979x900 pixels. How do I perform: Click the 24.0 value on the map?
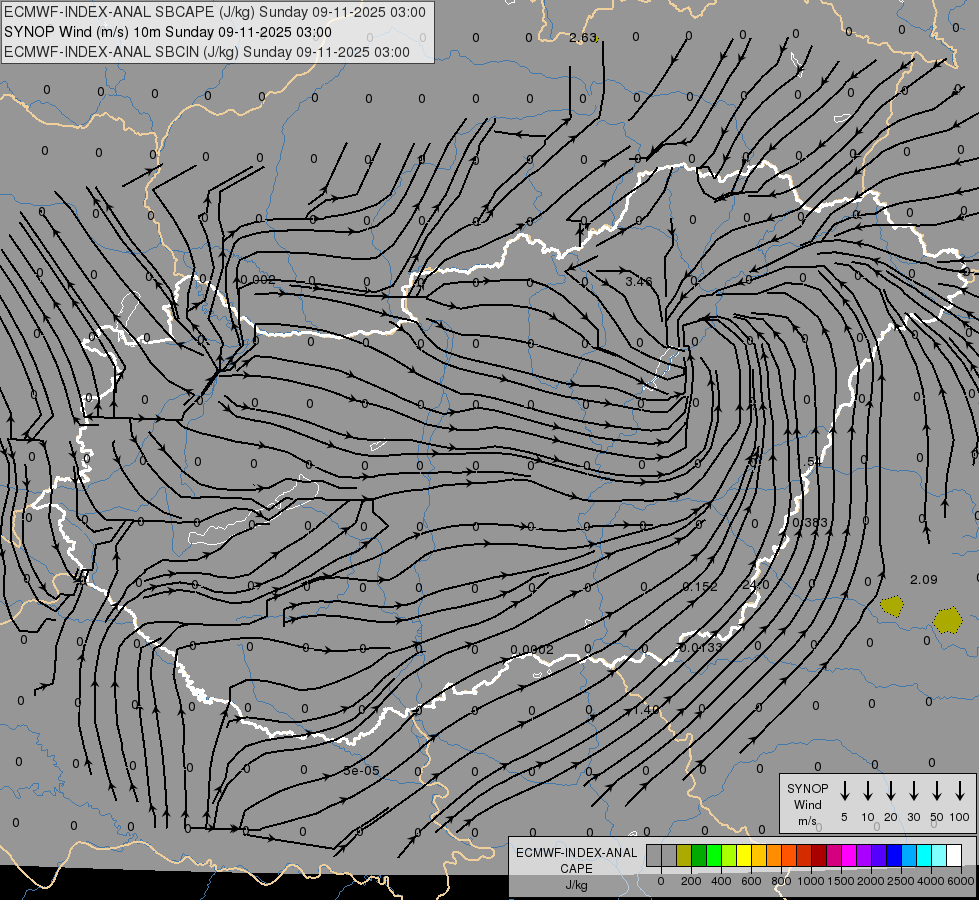tap(755, 585)
